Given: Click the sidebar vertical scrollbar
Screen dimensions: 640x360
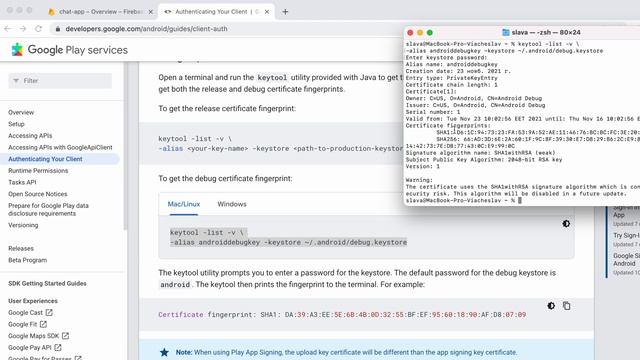Looking at the screenshot, I should tap(125, 147).
